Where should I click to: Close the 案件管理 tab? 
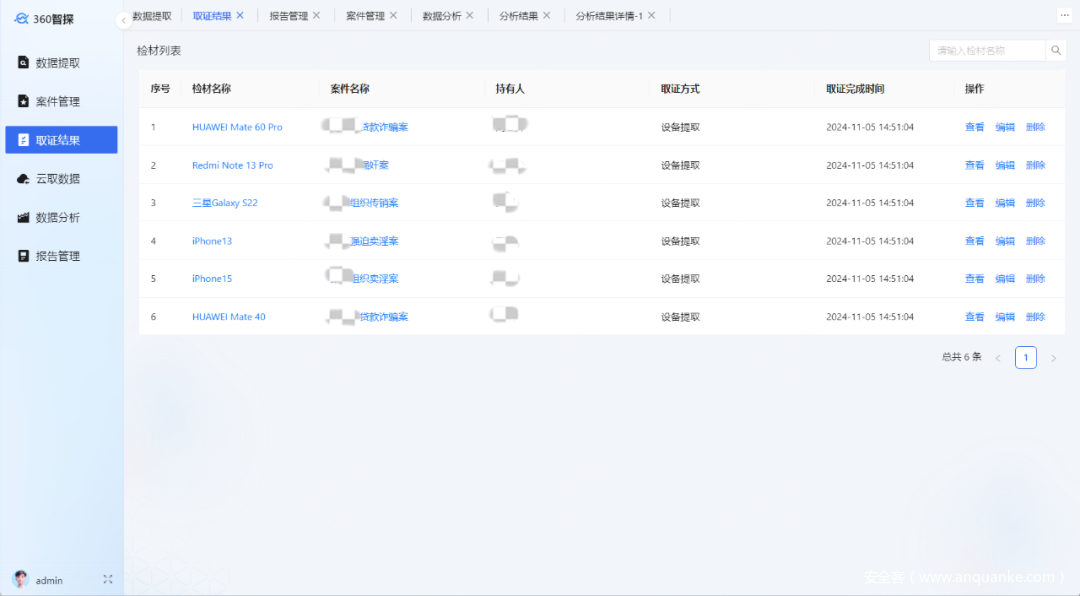[x=393, y=16]
